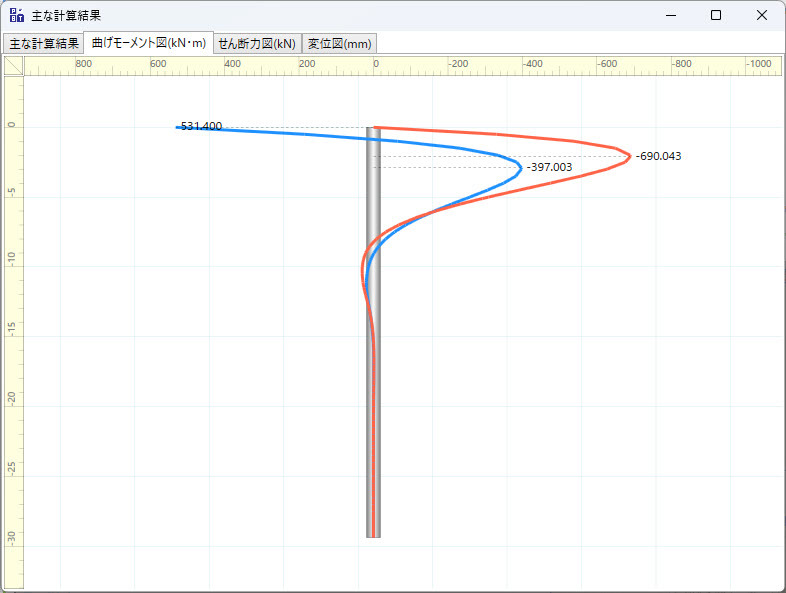Switch to the 主な計算結果 tab

click(43, 43)
